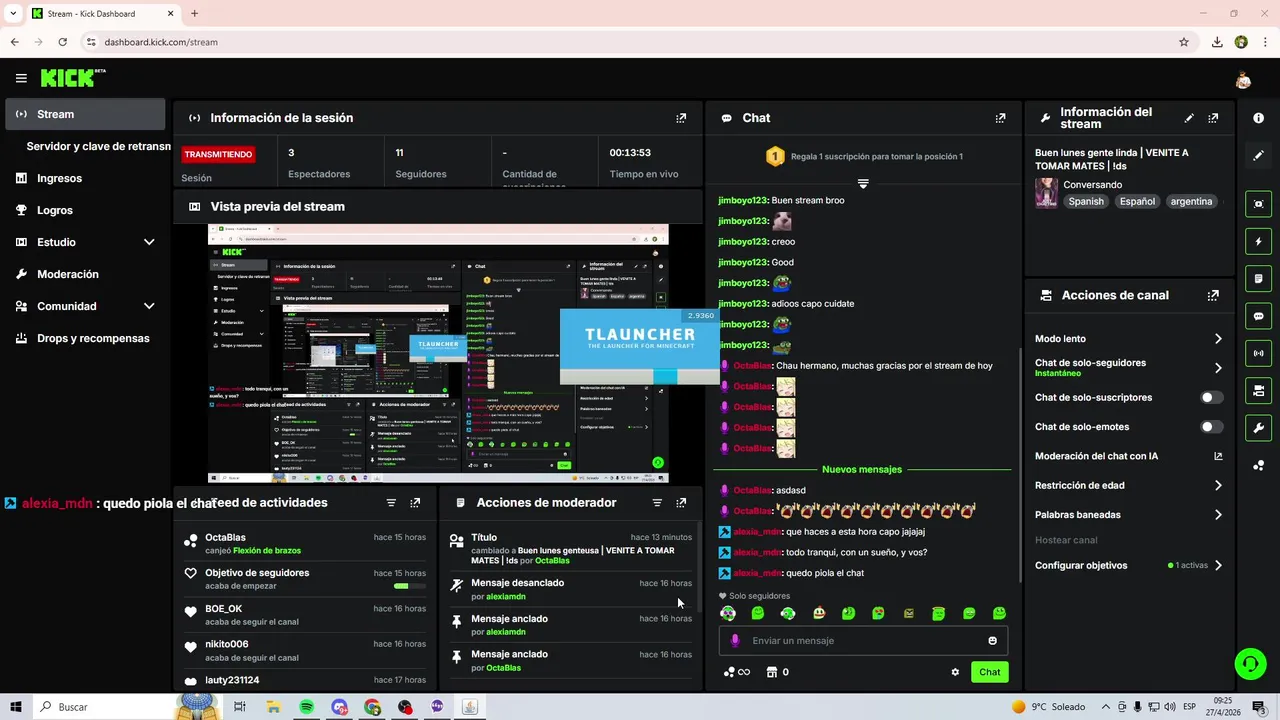Expand the Comunidad sidebar section

pyautogui.click(x=149, y=306)
